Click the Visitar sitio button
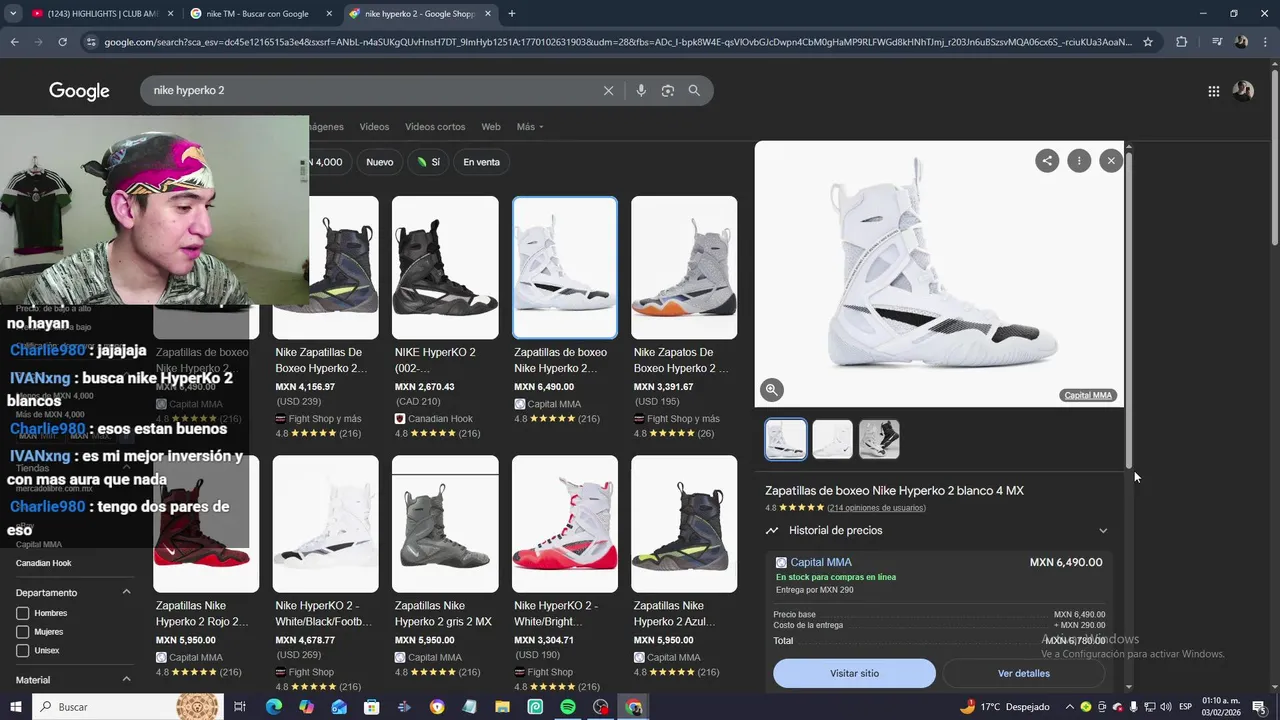This screenshot has height=720, width=1280. (854, 673)
